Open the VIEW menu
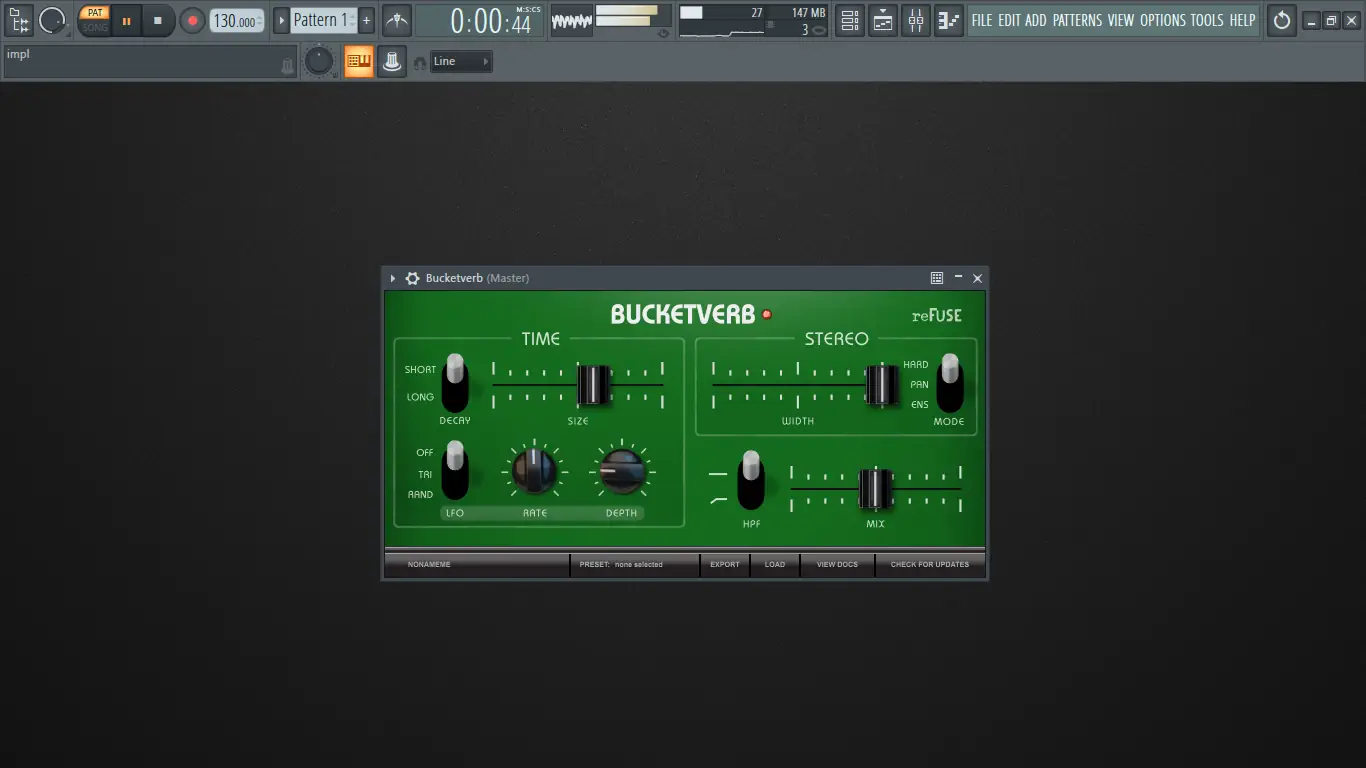Image resolution: width=1366 pixels, height=768 pixels. (x=1121, y=20)
